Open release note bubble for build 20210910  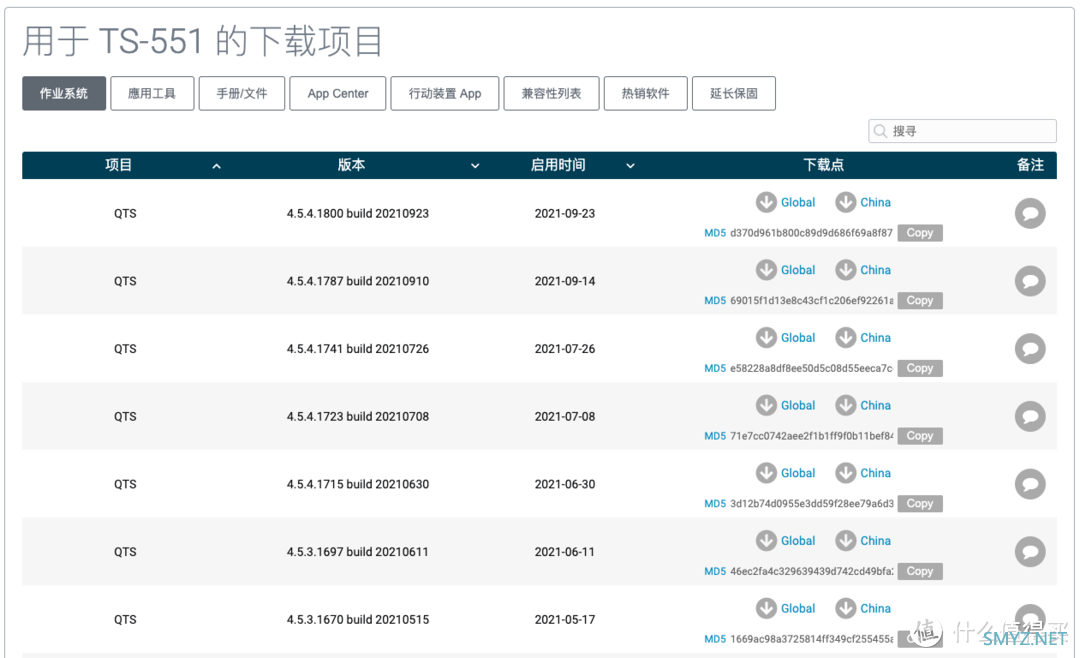[x=1030, y=281]
